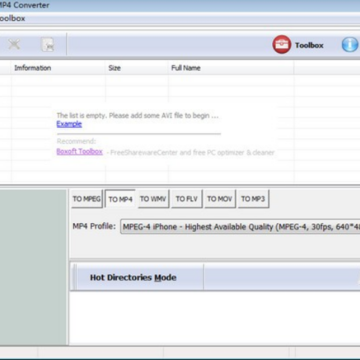Click the Toolbox label in toolbar
360x360 pixels.
point(309,45)
